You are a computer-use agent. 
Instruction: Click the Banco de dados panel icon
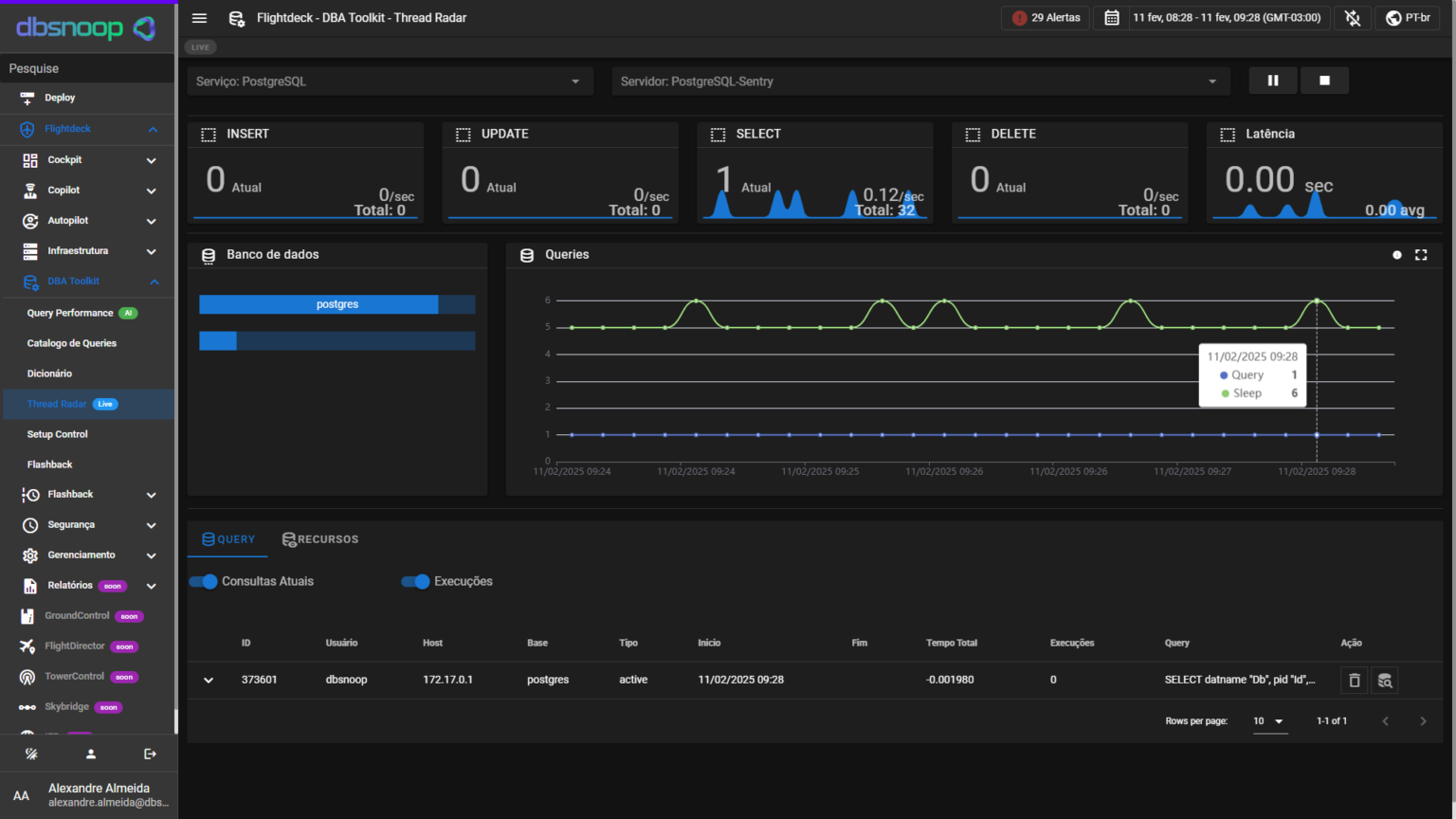209,255
